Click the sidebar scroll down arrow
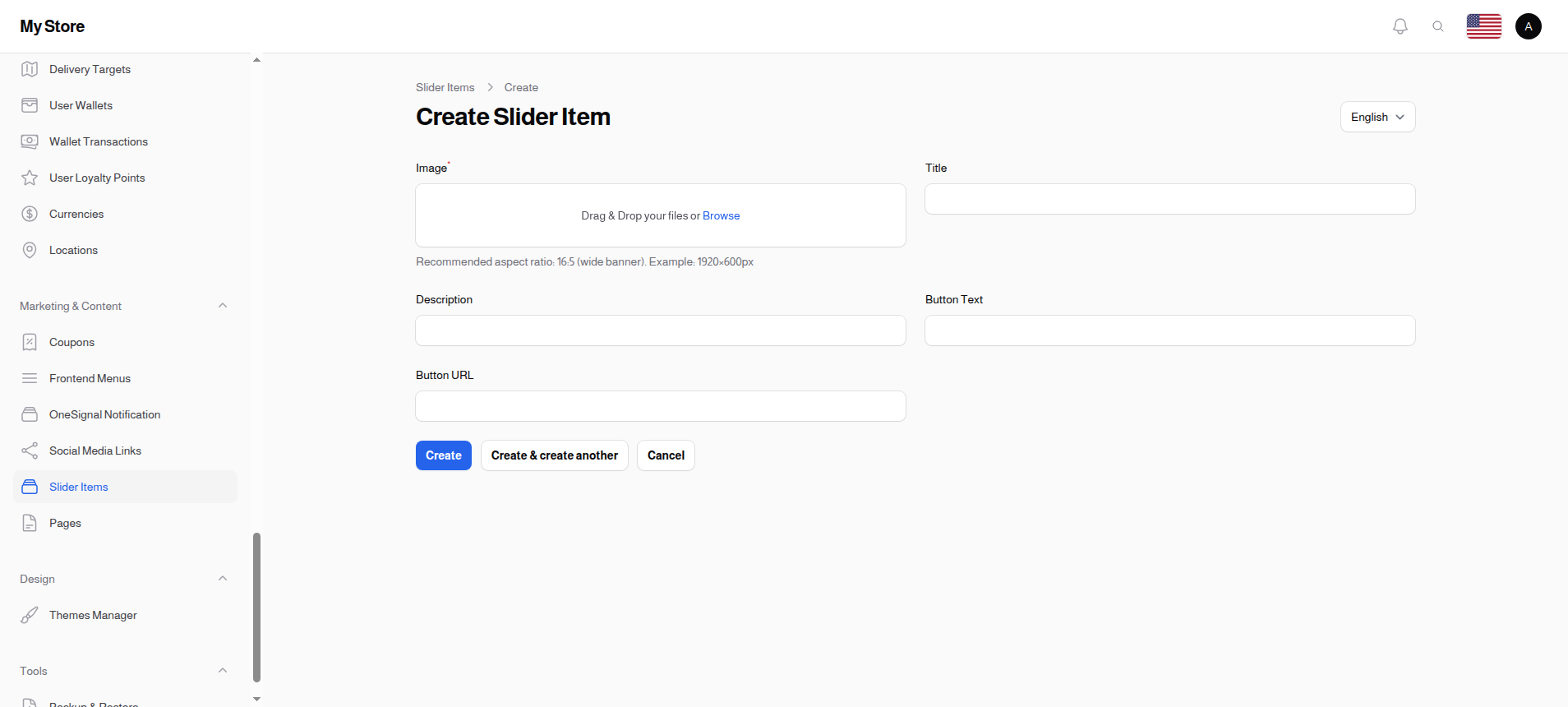The height and width of the screenshot is (707, 1568). click(256, 700)
